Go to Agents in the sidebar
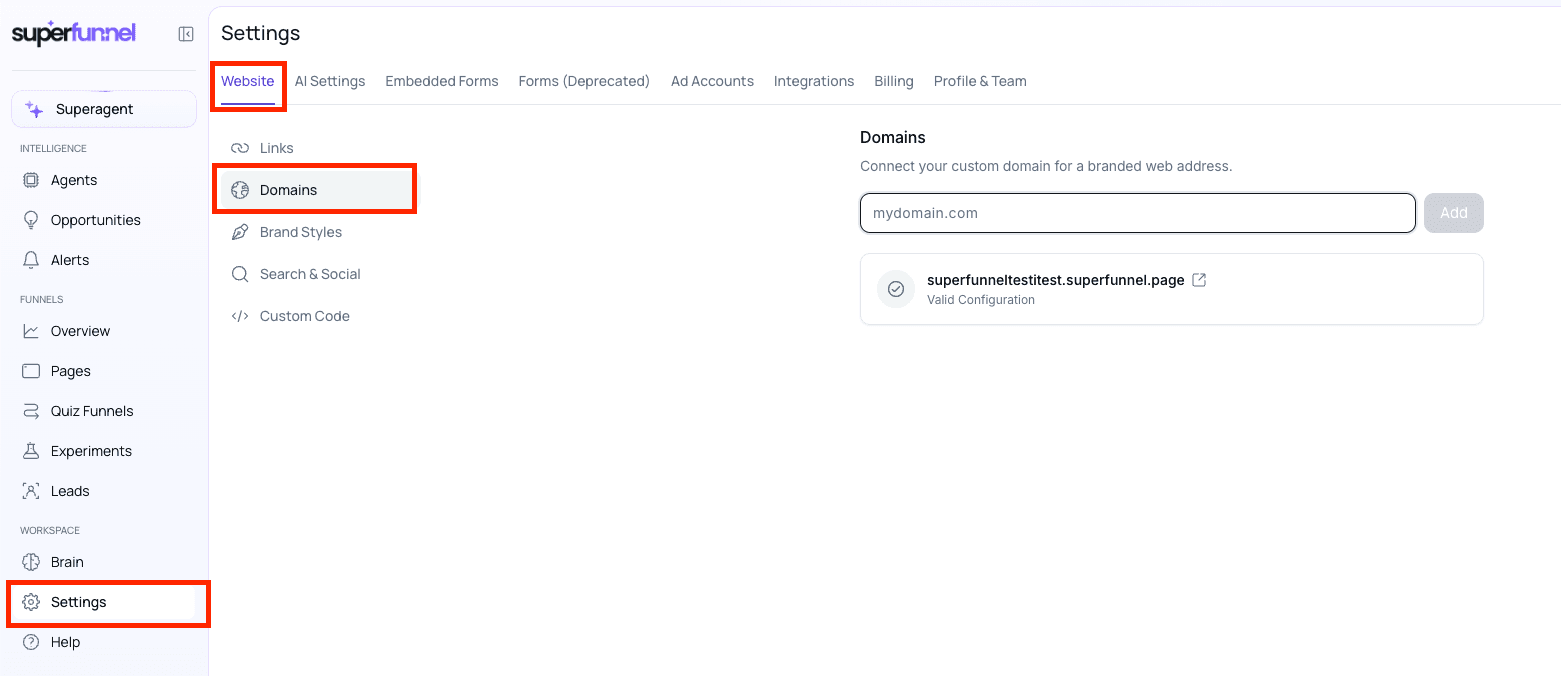This screenshot has width=1561, height=676. (104, 180)
